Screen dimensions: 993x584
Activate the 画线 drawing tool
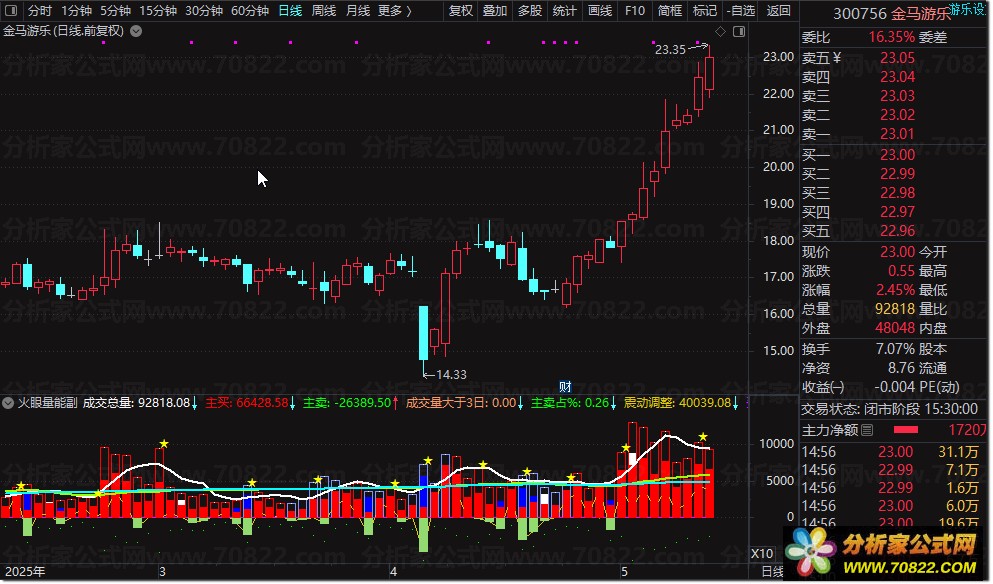click(x=600, y=11)
